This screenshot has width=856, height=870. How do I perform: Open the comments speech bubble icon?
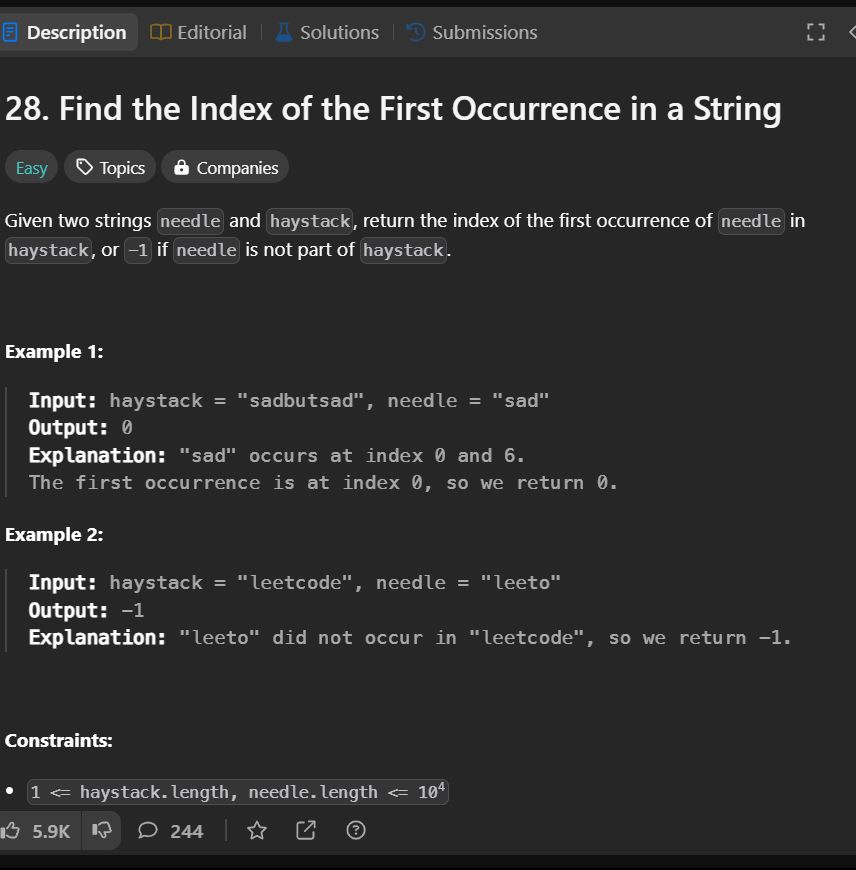tap(148, 831)
